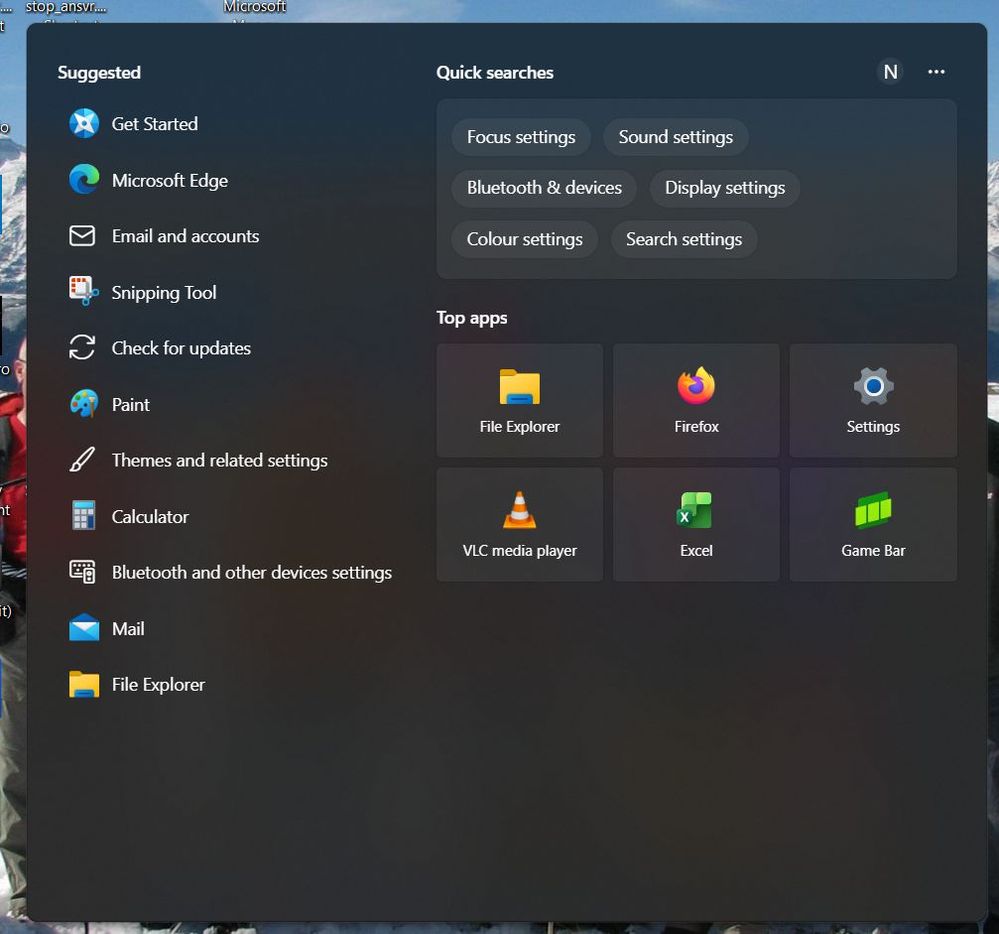Image resolution: width=999 pixels, height=934 pixels.
Task: Click the Snipping Tool label
Action: 164,292
